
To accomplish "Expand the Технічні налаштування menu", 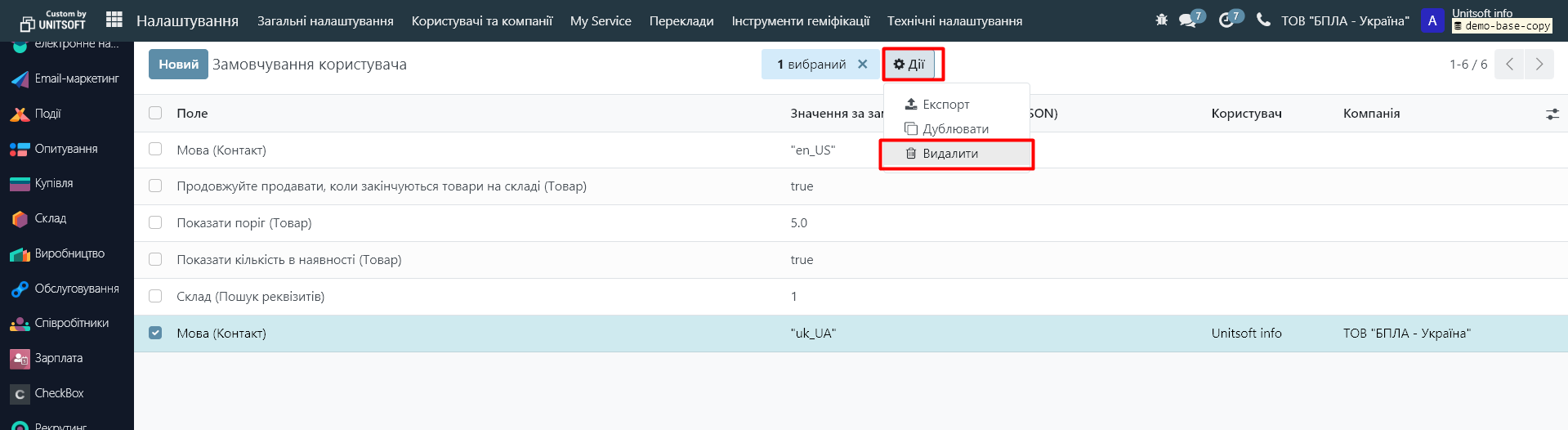I will click(x=954, y=21).
